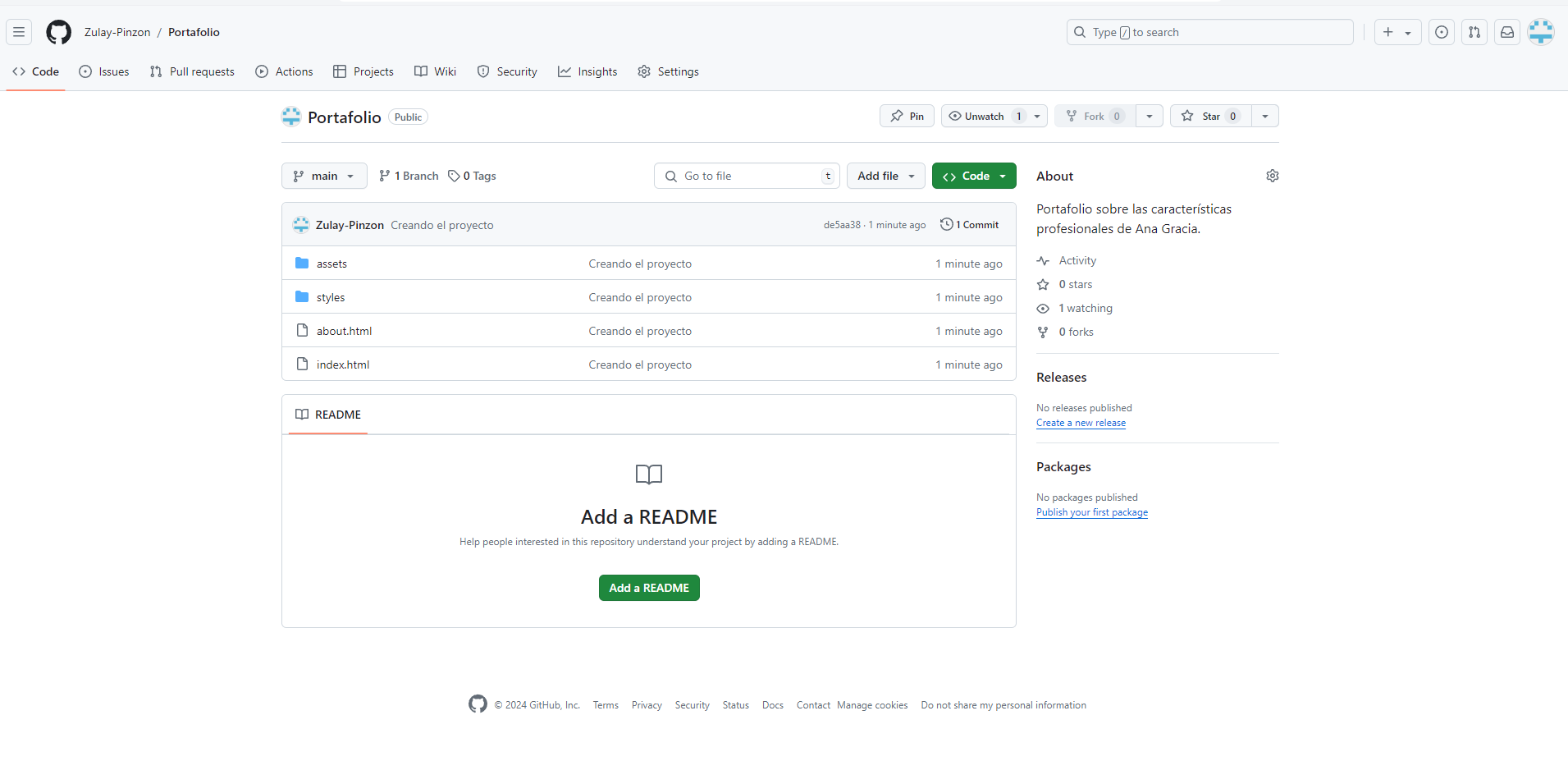Open the Actions tab
Viewport: 1568px width, 784px height.
pyautogui.click(x=284, y=71)
